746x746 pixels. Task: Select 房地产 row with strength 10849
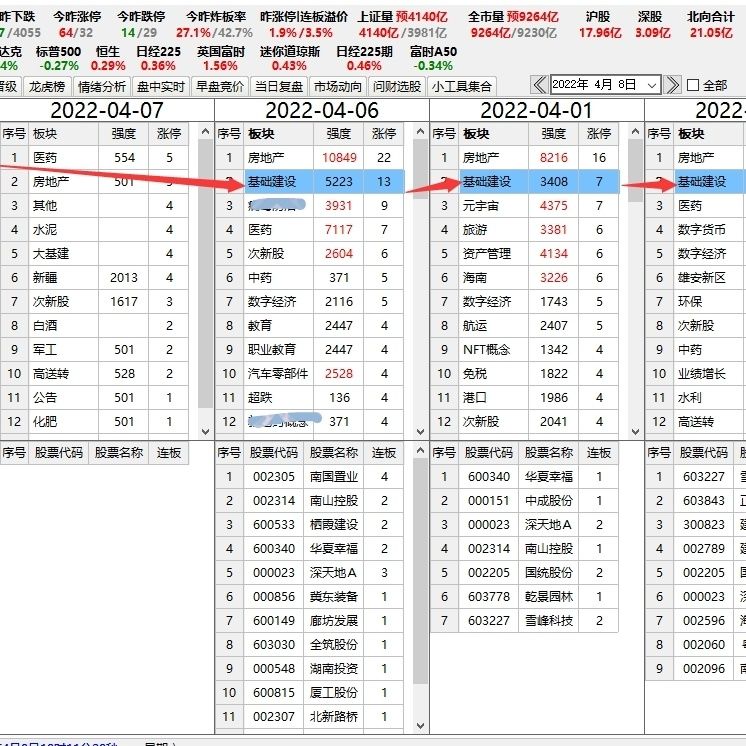click(309, 157)
